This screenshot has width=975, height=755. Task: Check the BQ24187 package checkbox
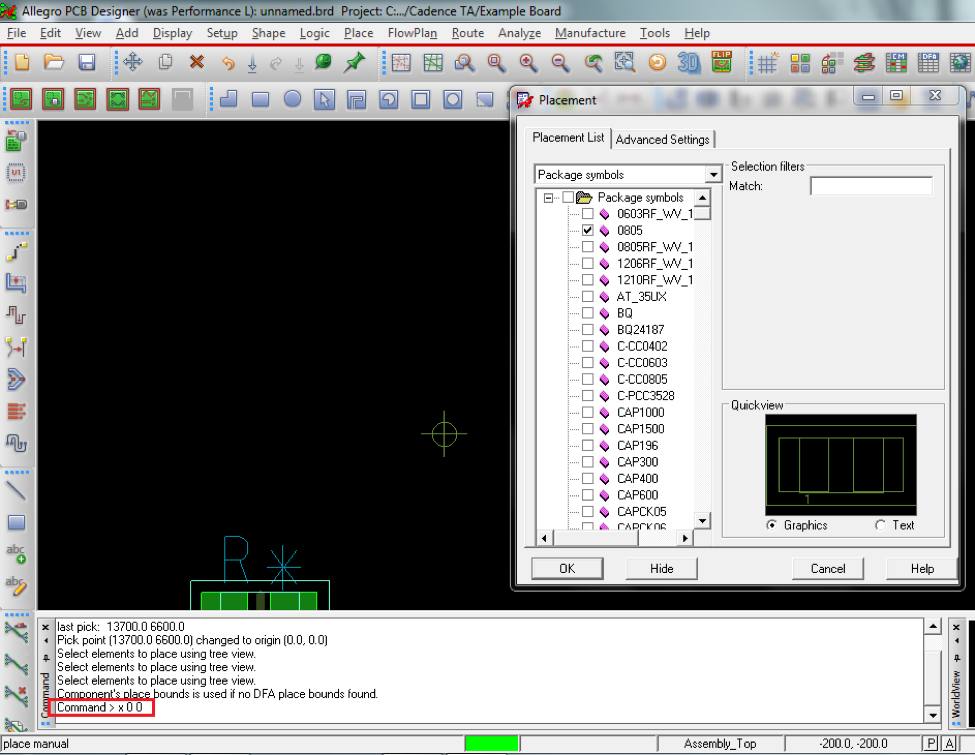588,330
